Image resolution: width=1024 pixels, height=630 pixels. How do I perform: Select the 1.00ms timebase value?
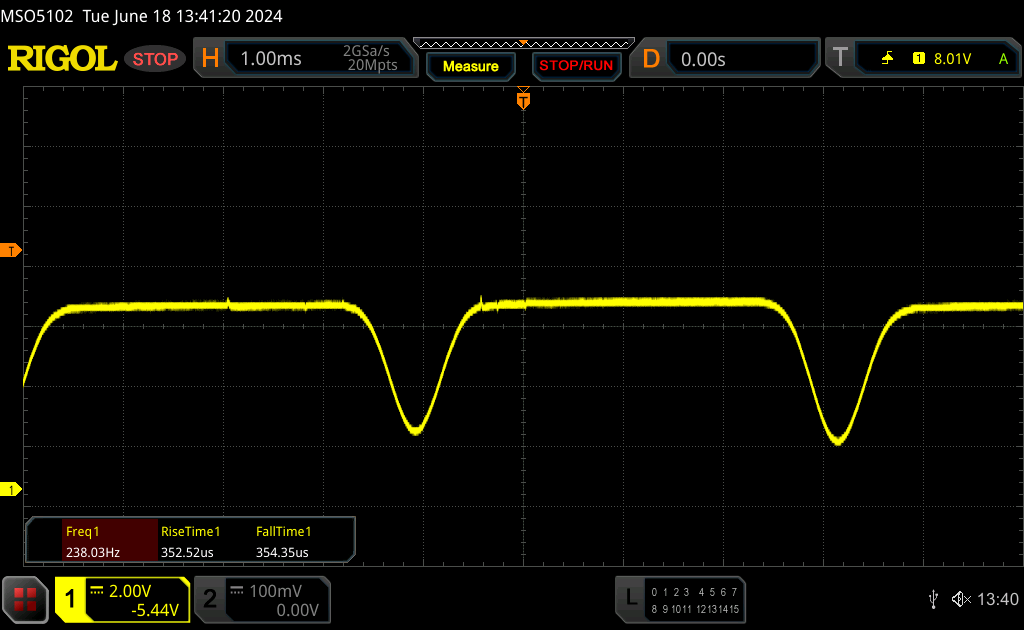point(271,59)
